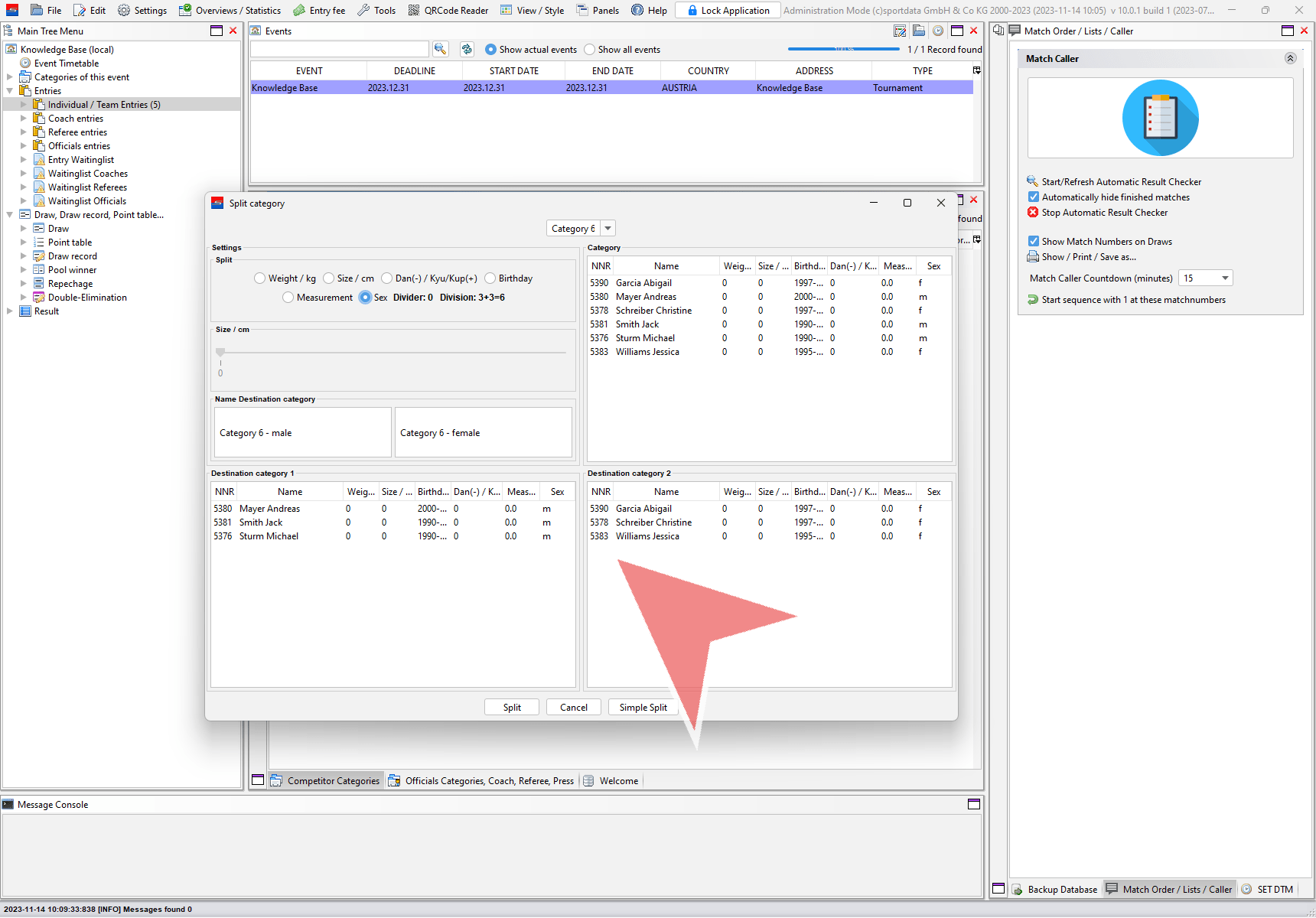Click the Events search input field
This screenshot has width=1316, height=918.
[339, 49]
